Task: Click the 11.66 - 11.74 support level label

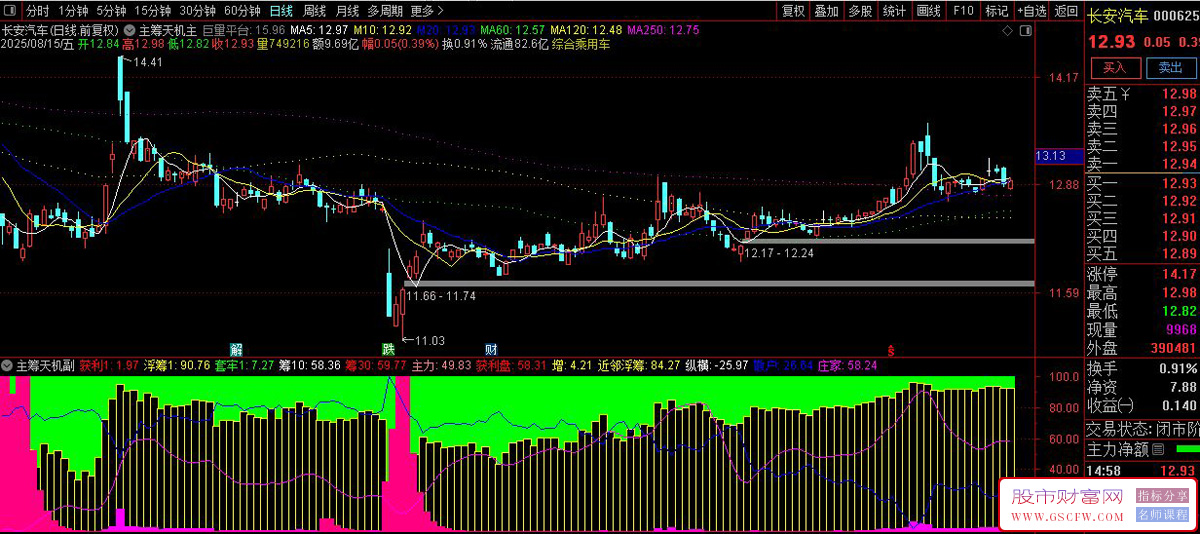Action: (441, 297)
